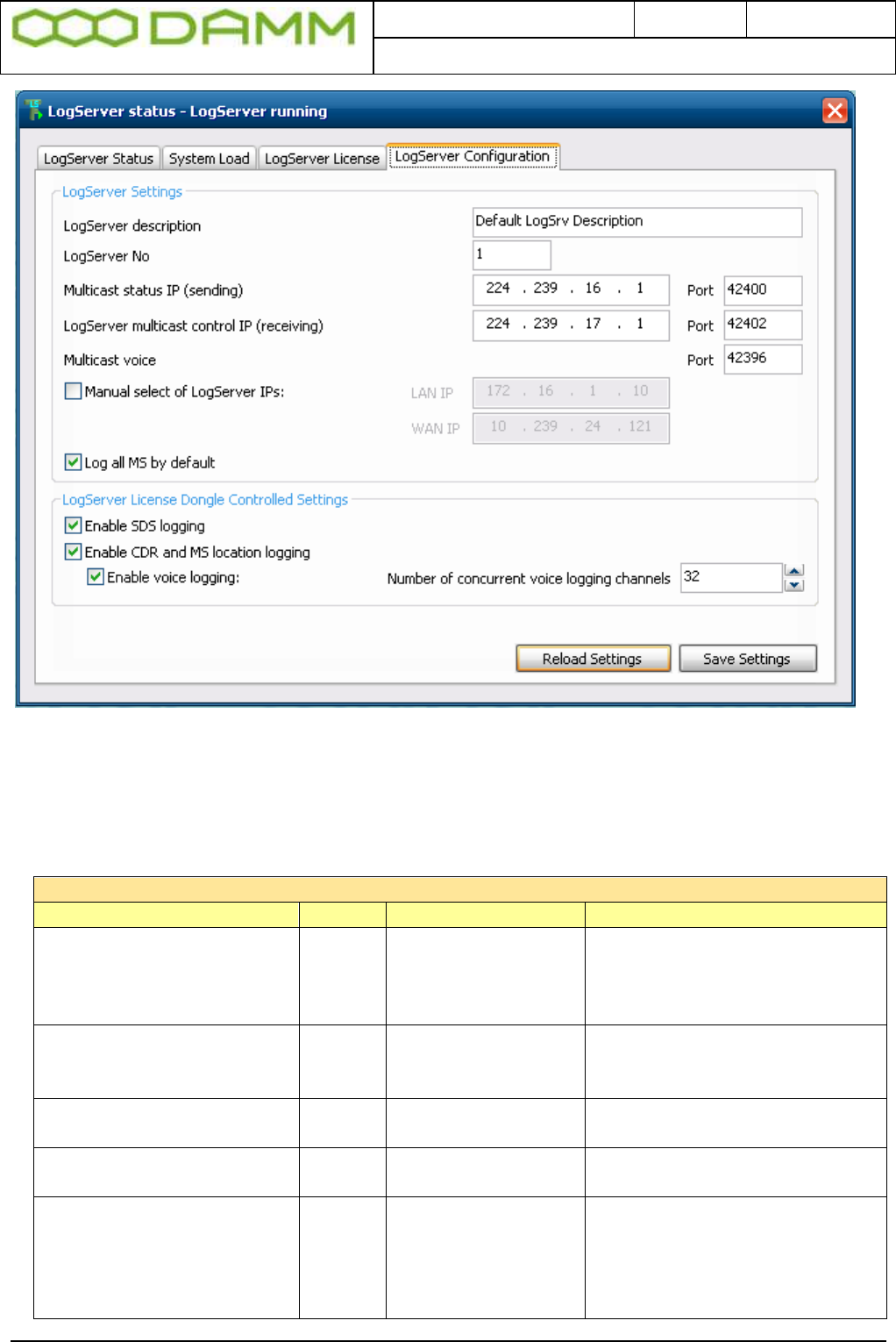Open the System Load tab
This screenshot has height=1342, width=896.
pos(209,158)
